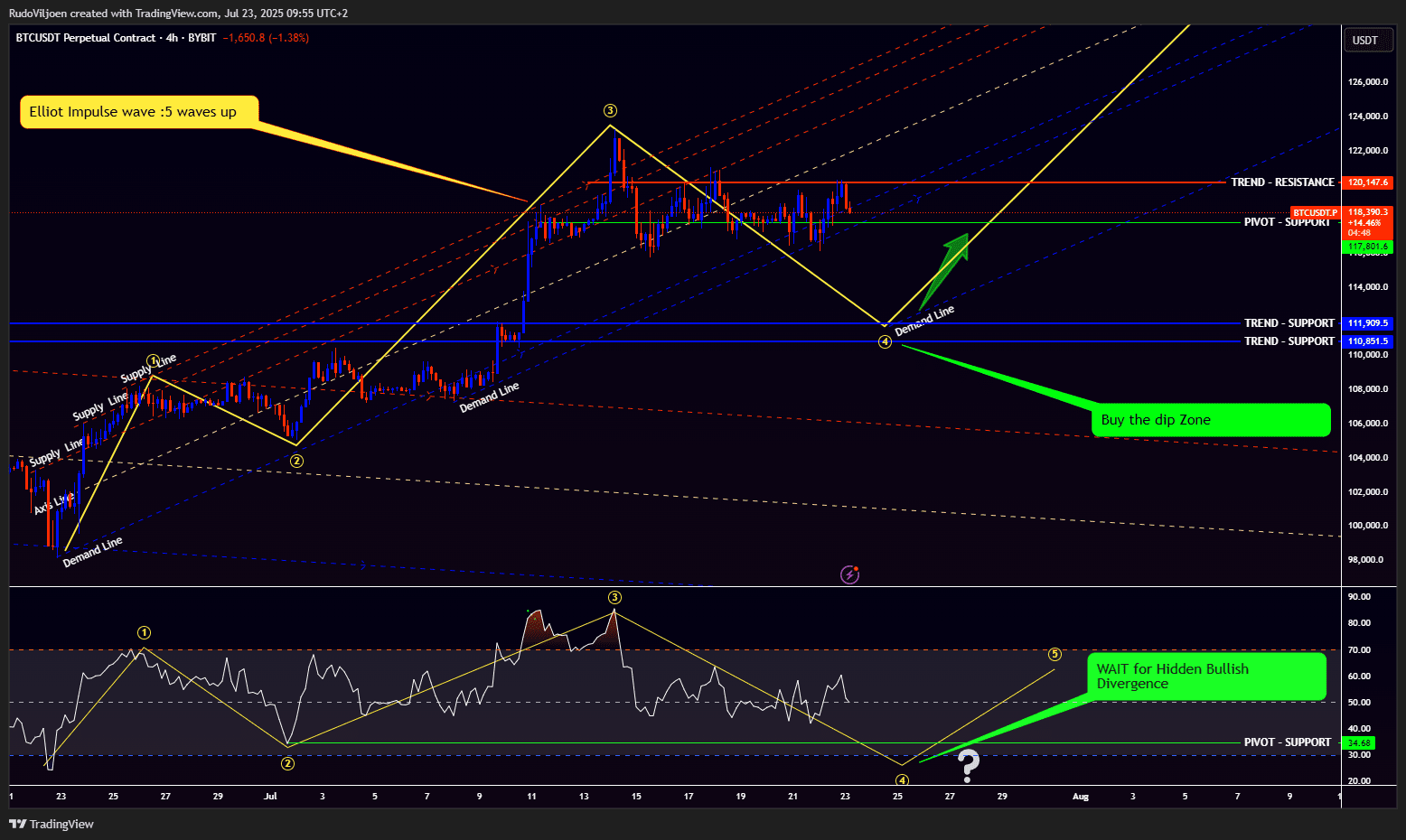
Task: Click the PIVOT - SUPPORT label in RSI pane
Action: click(1288, 742)
